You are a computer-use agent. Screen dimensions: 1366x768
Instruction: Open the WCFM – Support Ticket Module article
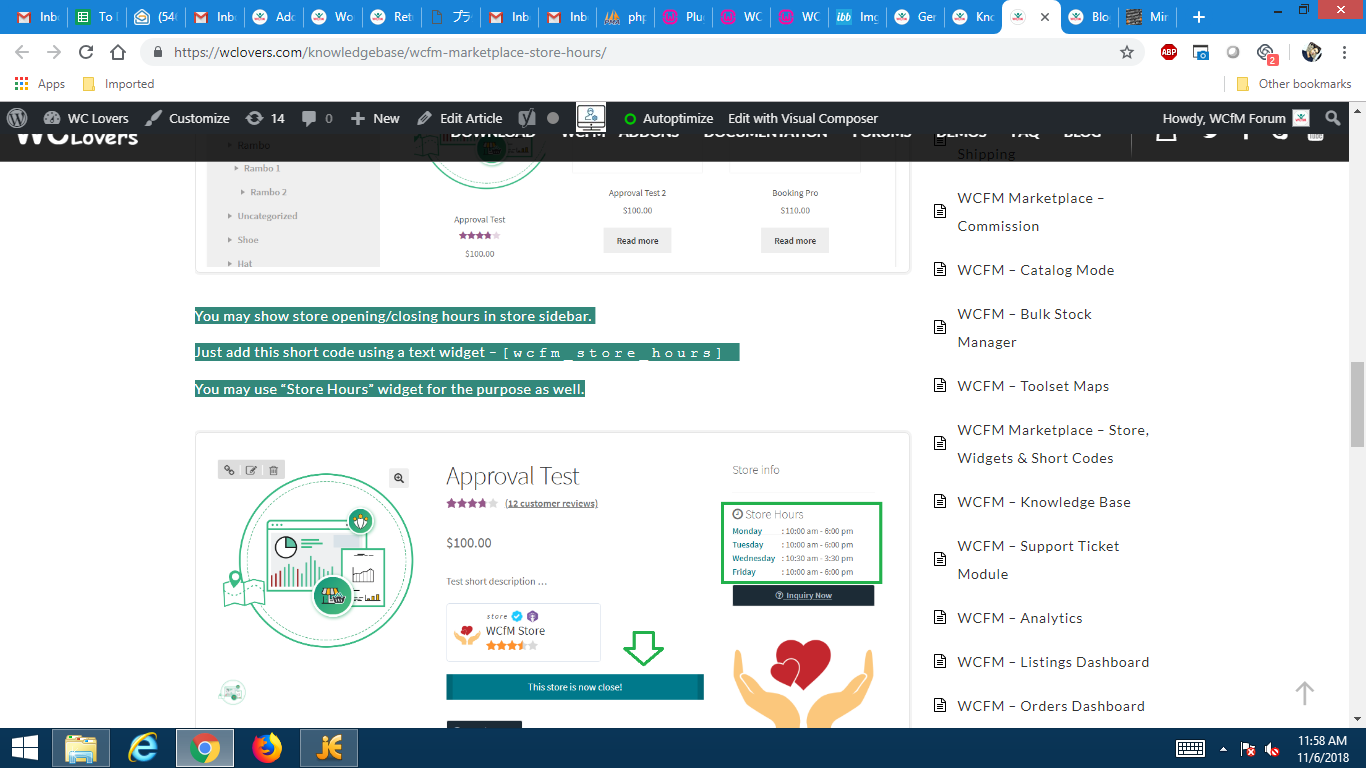(x=1038, y=560)
